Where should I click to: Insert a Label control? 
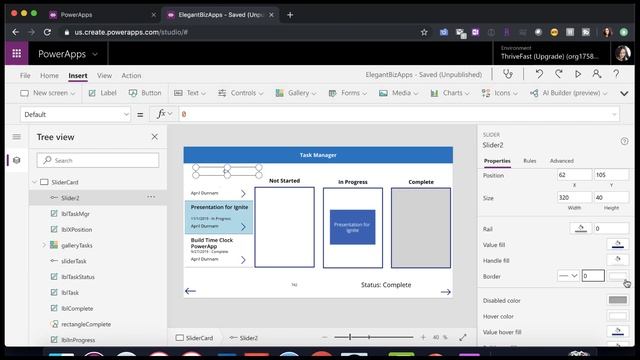(x=102, y=93)
